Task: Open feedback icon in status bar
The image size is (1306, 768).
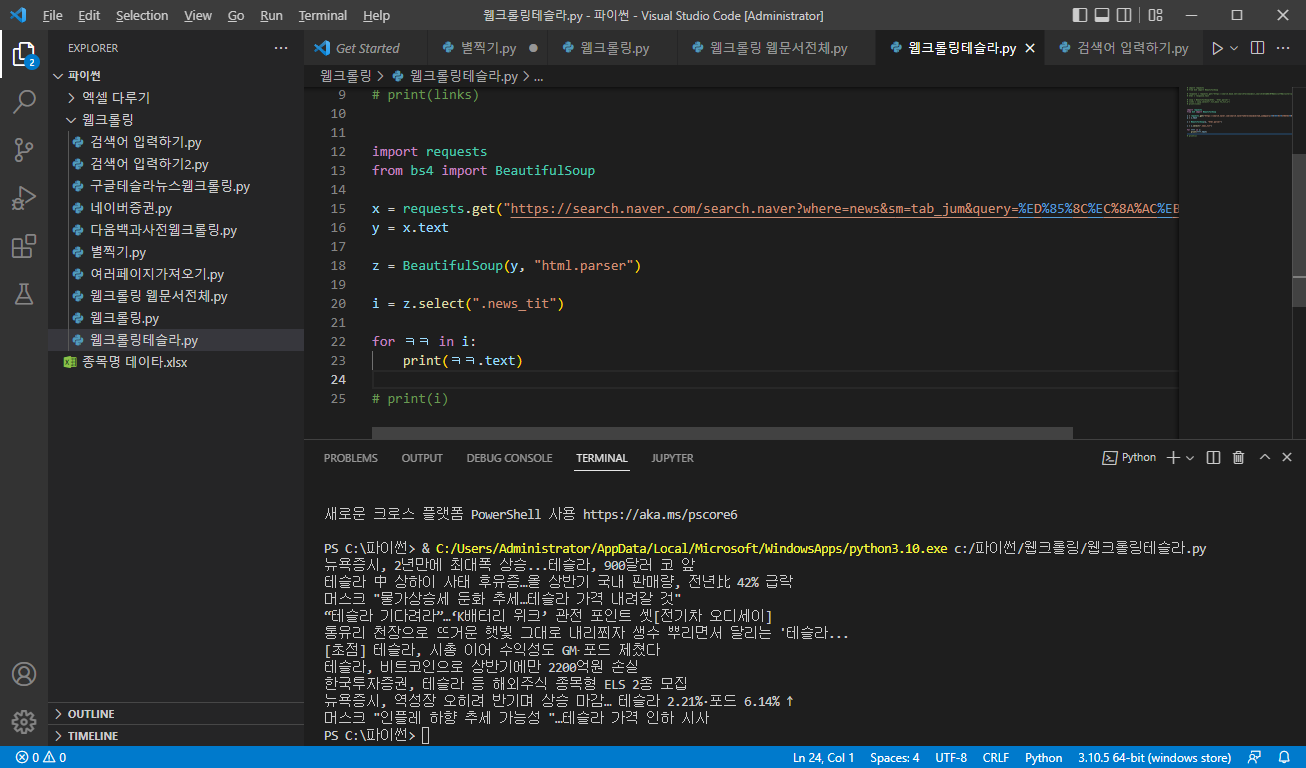Action: click(x=1256, y=757)
